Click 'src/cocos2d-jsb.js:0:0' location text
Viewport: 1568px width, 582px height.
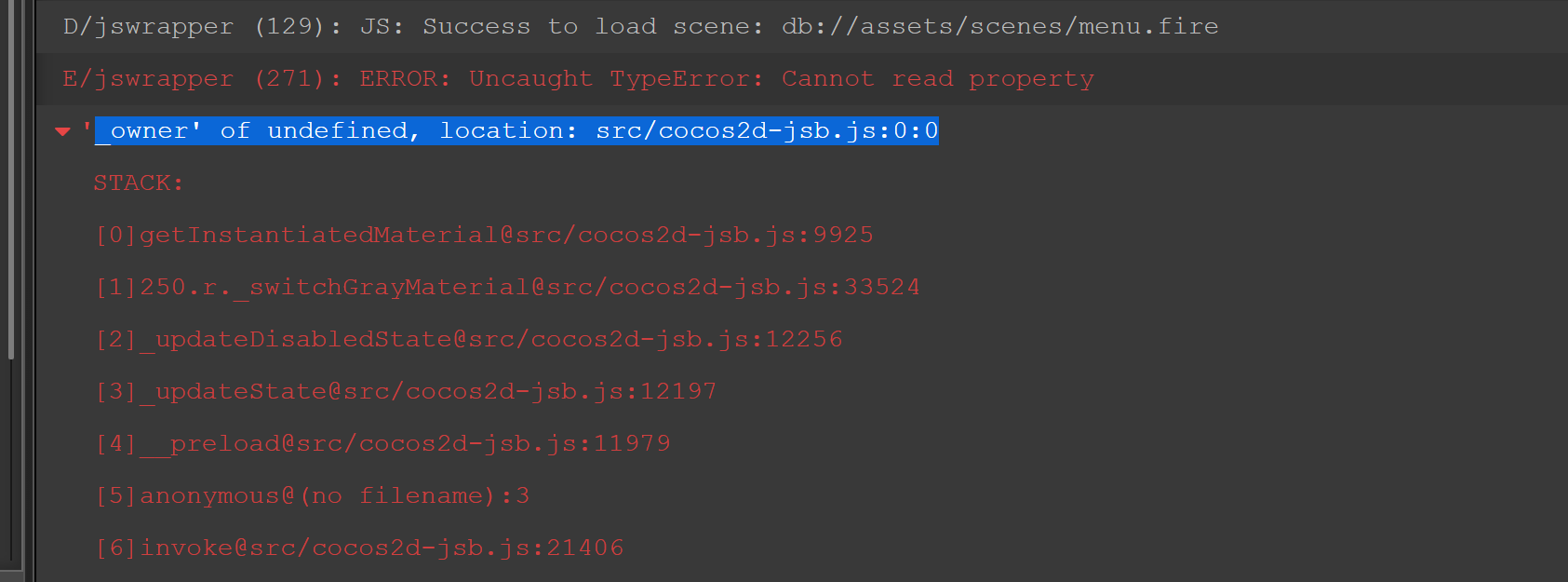click(x=767, y=131)
